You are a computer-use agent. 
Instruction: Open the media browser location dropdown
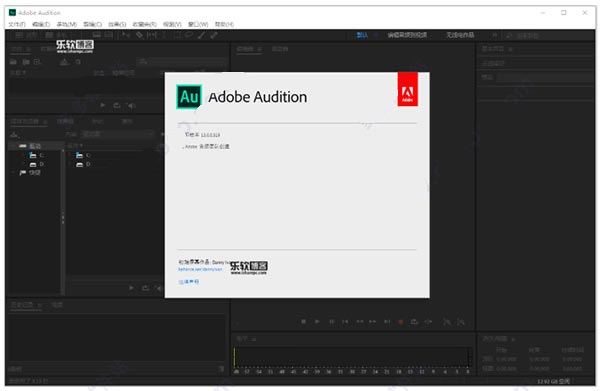pos(118,134)
